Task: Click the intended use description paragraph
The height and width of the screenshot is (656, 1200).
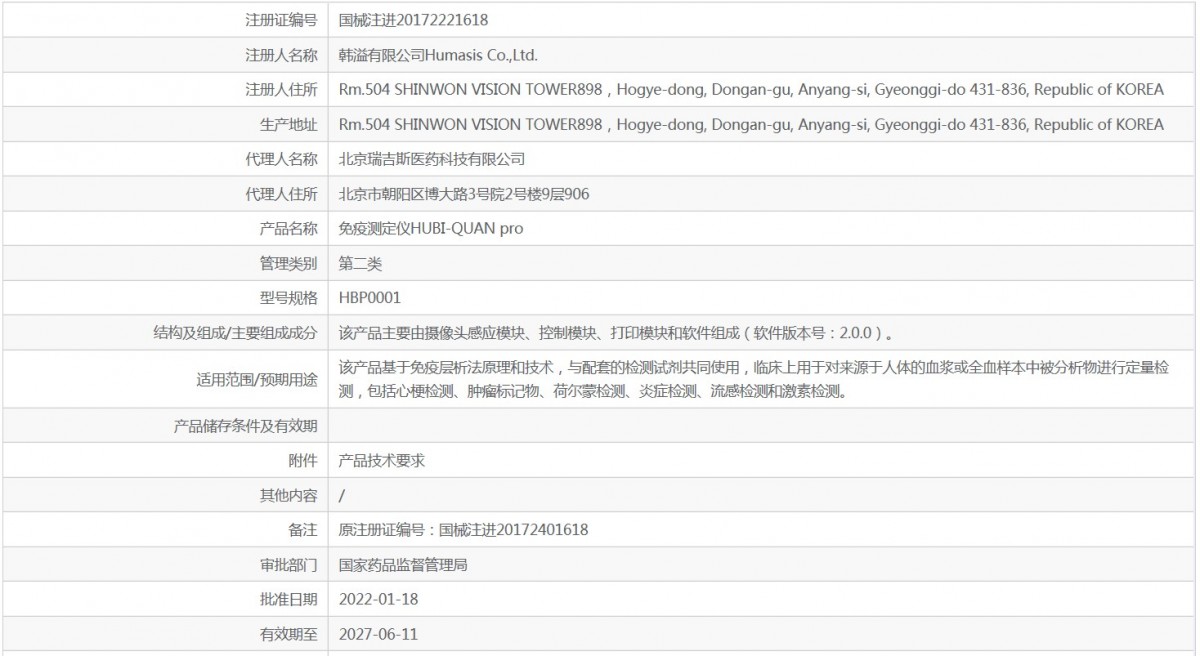Action: point(755,380)
